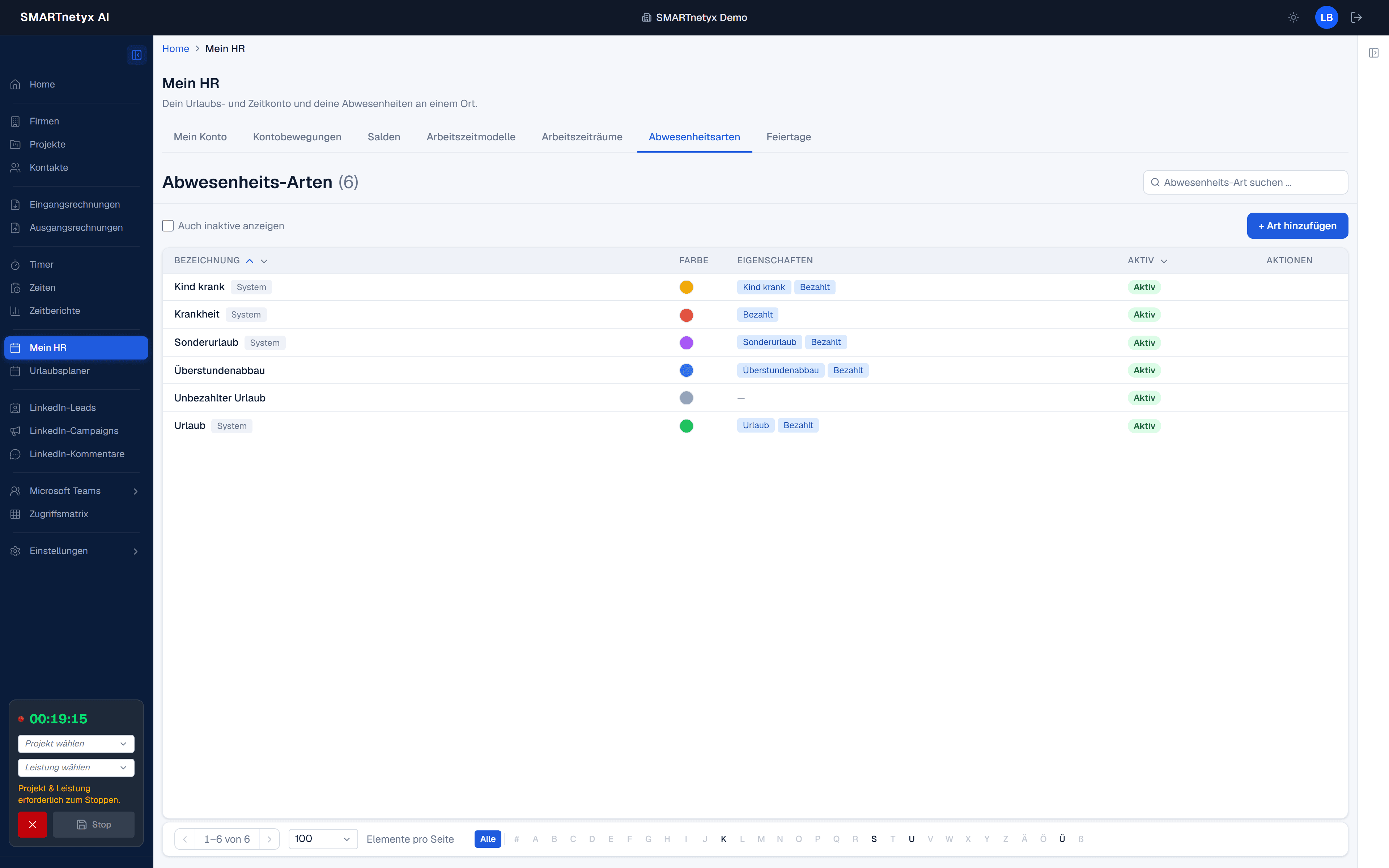
Task: Switch to Salden tab
Action: tap(384, 137)
